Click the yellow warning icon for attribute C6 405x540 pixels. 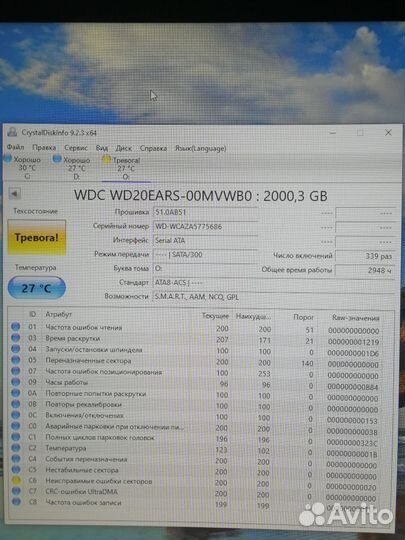pyautogui.click(x=16, y=480)
